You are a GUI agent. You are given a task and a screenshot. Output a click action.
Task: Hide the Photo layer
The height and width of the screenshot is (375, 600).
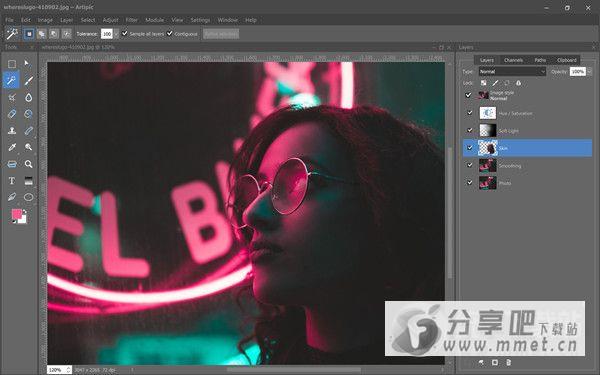click(470, 183)
